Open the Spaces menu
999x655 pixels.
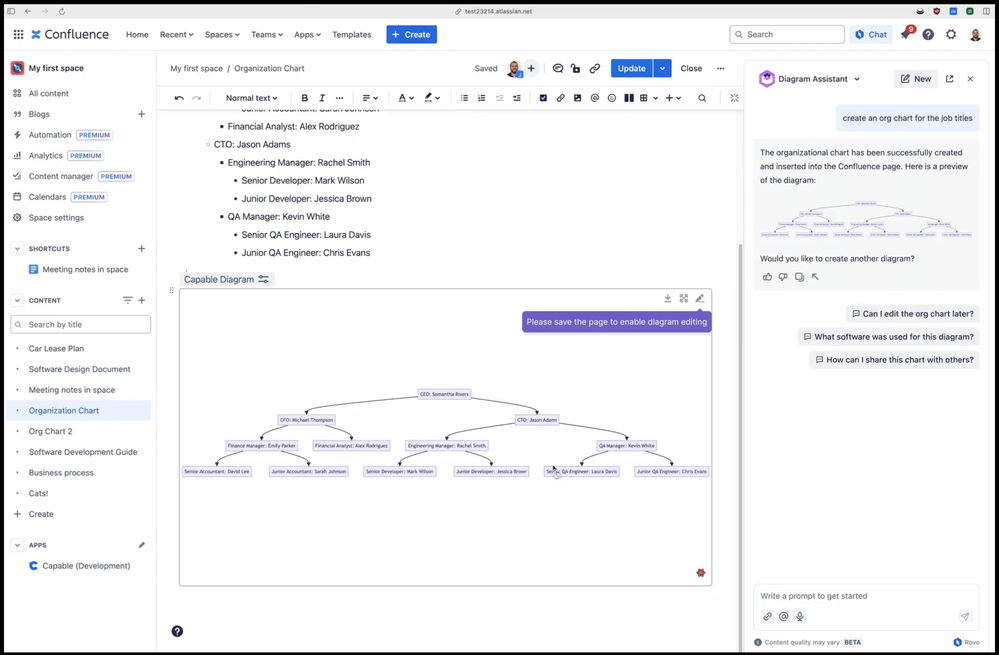pos(222,34)
